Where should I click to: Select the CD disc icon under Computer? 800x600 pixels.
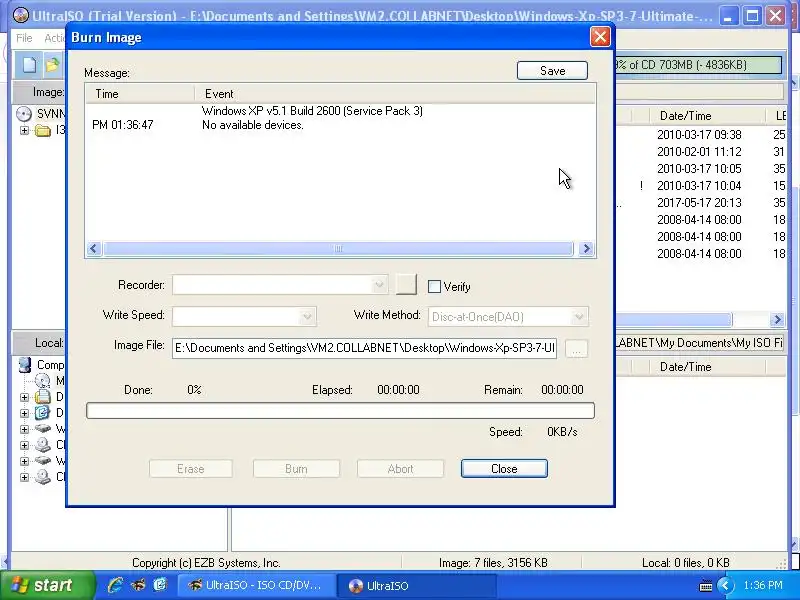tap(42, 381)
